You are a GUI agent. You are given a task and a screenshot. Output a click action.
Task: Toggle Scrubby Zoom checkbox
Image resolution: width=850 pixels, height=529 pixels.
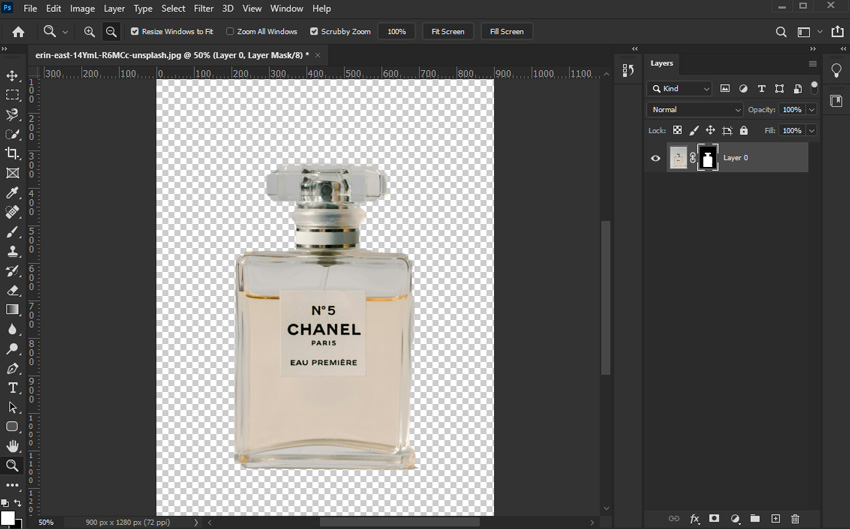314,31
